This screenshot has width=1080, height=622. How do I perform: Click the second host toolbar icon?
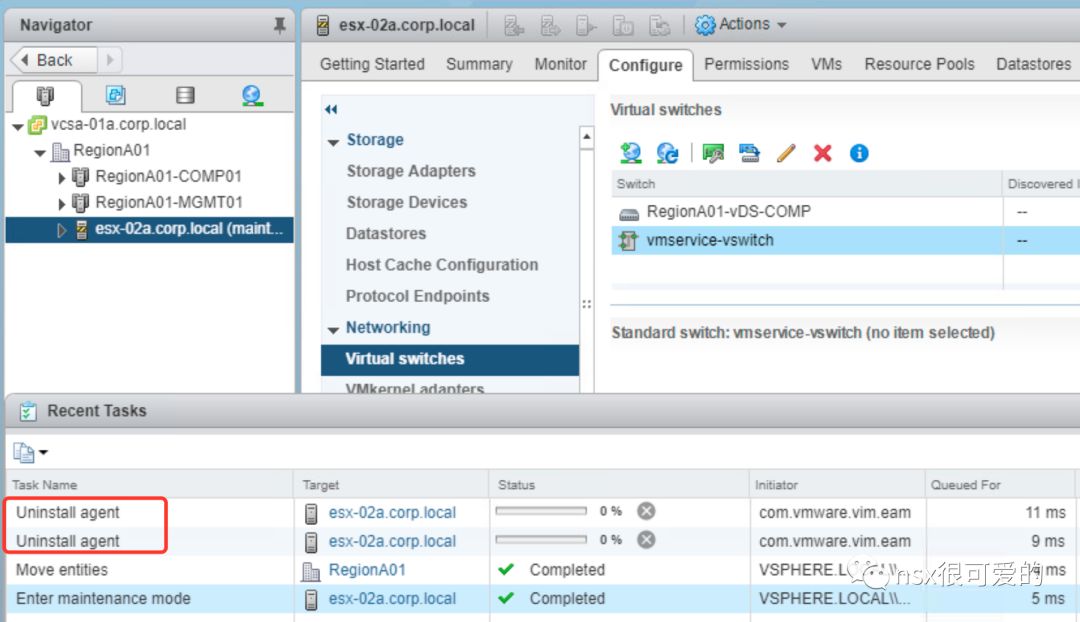550,26
